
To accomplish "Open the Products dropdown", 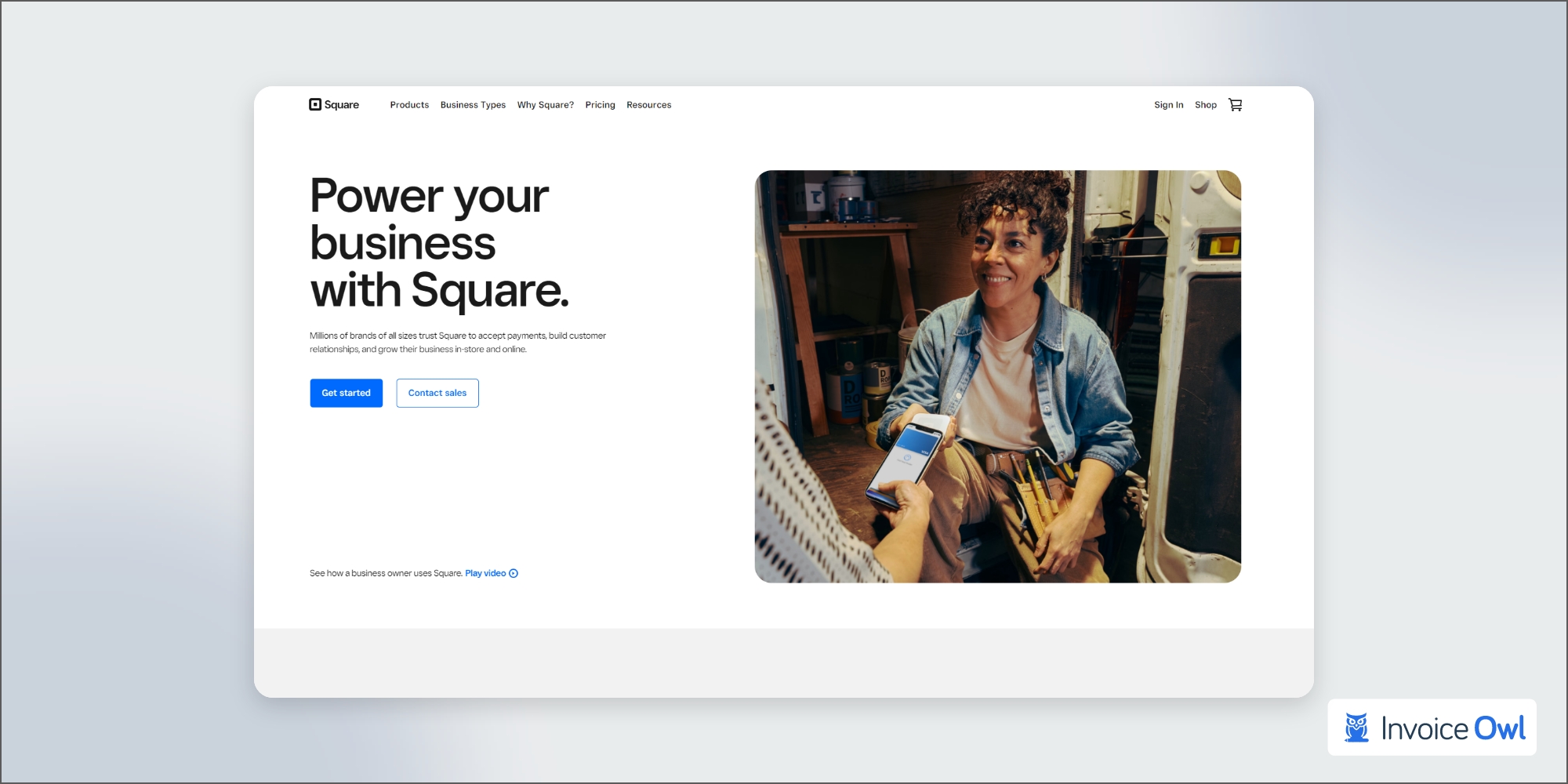I will coord(409,105).
